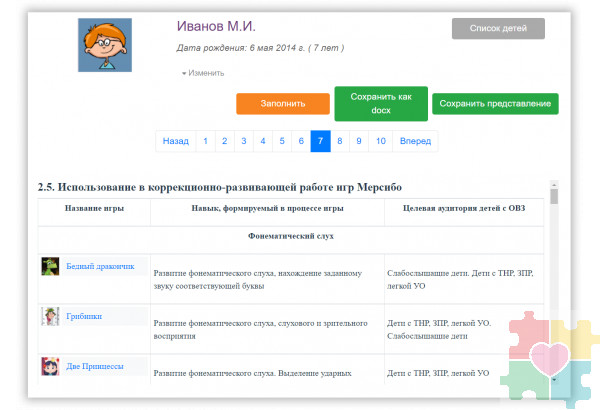Expand the Изменить dropdown

click(203, 73)
